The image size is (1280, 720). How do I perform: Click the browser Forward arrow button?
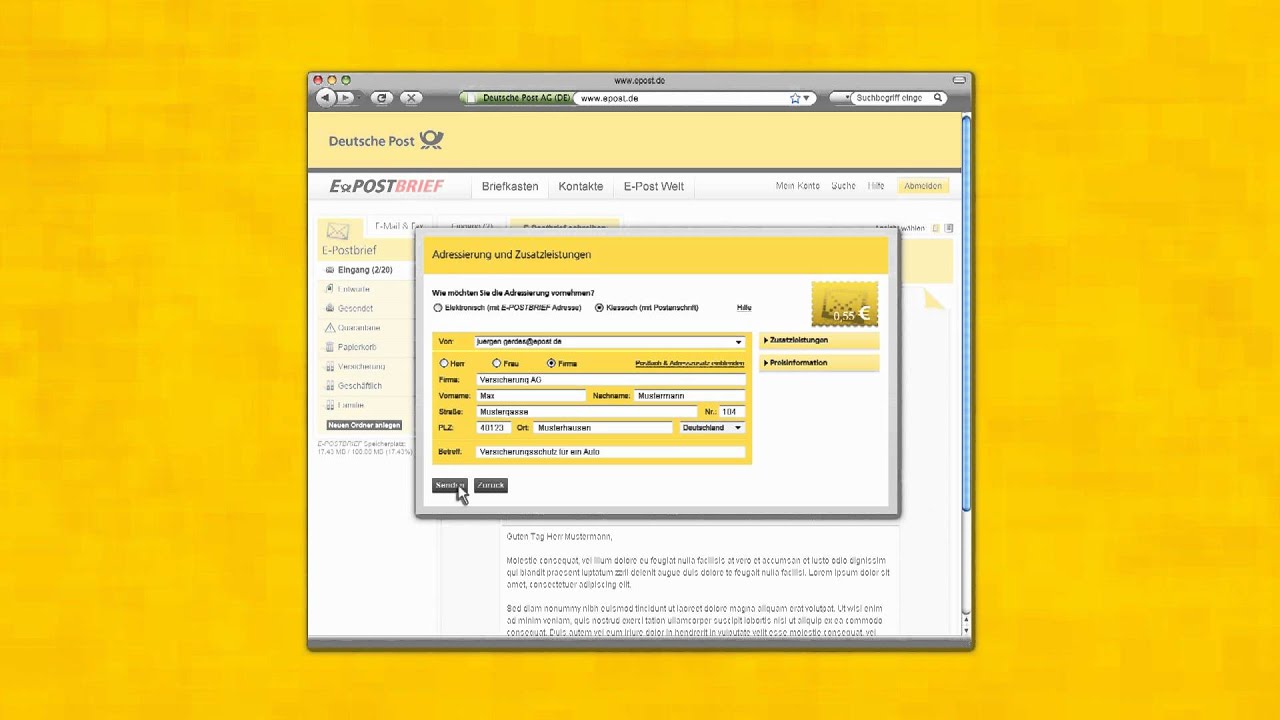[346, 98]
